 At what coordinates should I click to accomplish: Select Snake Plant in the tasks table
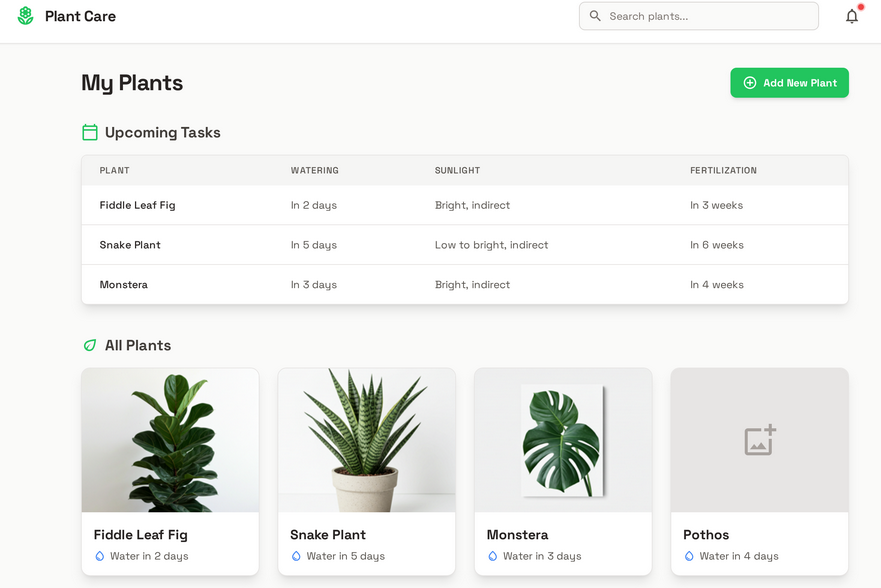point(130,245)
